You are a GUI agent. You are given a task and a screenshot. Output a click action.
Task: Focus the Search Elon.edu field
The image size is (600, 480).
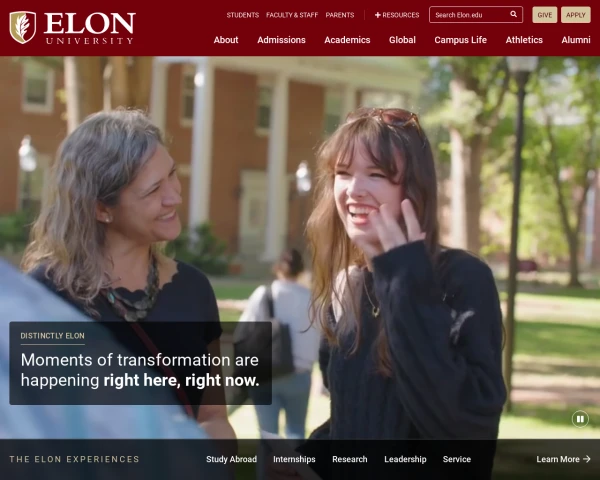pos(471,15)
